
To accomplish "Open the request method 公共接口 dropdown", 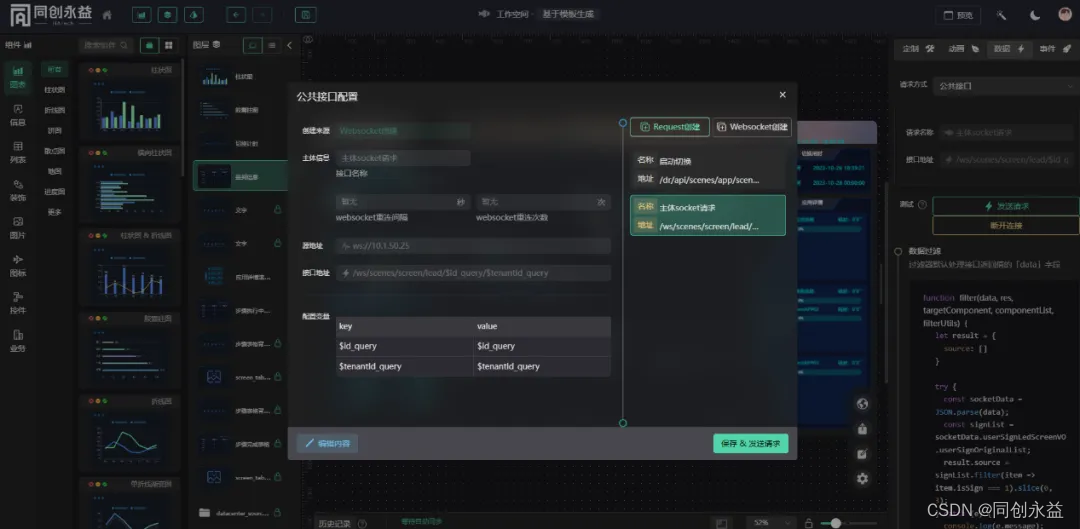I will tap(1006, 85).
